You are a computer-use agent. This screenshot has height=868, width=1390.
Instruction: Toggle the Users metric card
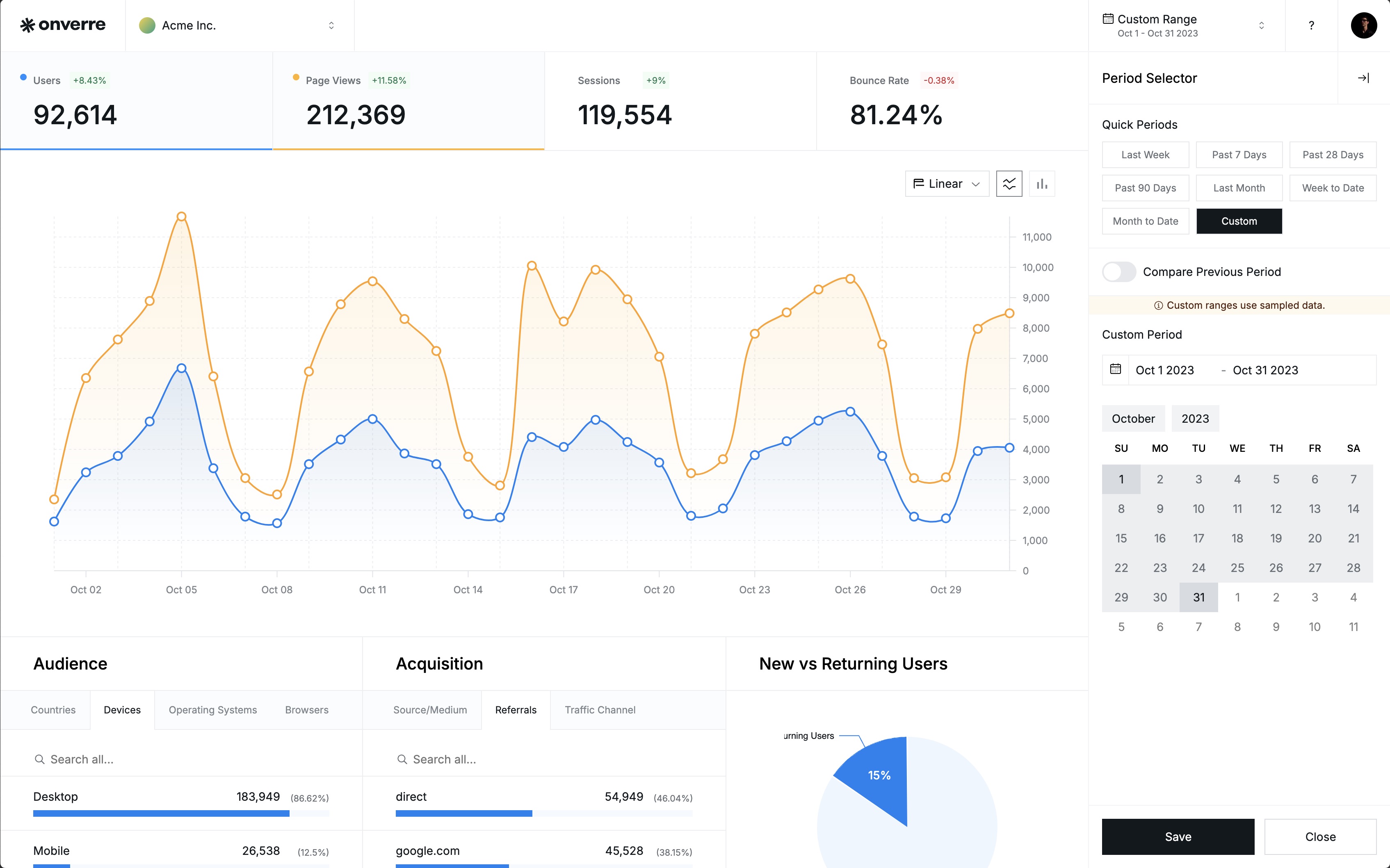(x=136, y=101)
